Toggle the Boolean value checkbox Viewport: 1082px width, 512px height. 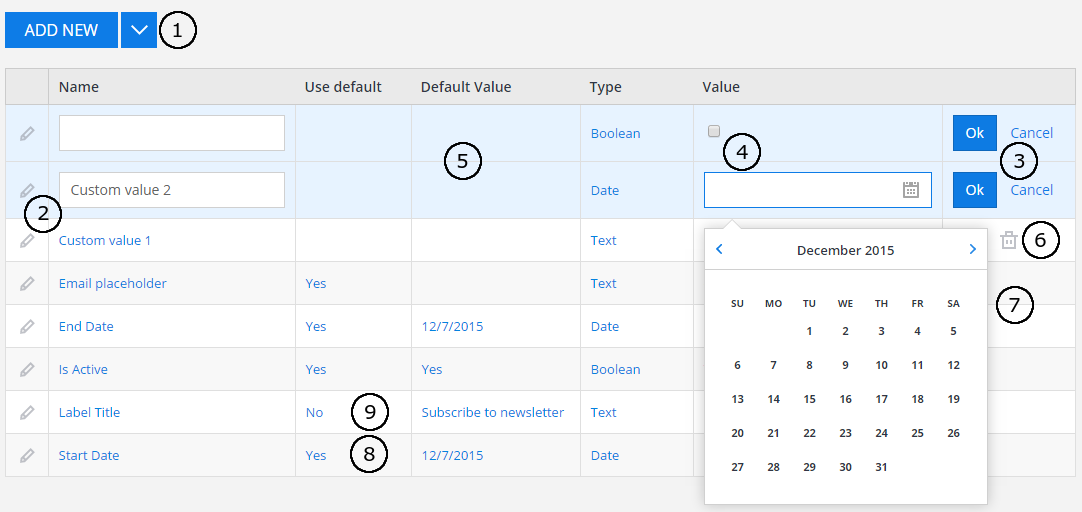pyautogui.click(x=714, y=131)
